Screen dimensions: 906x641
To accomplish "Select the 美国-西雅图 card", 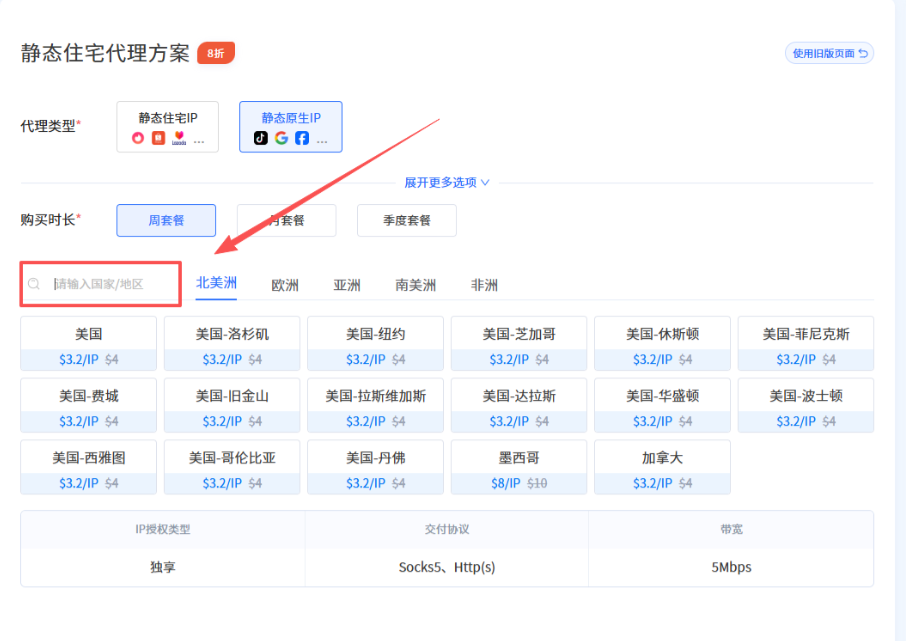I will point(88,467).
